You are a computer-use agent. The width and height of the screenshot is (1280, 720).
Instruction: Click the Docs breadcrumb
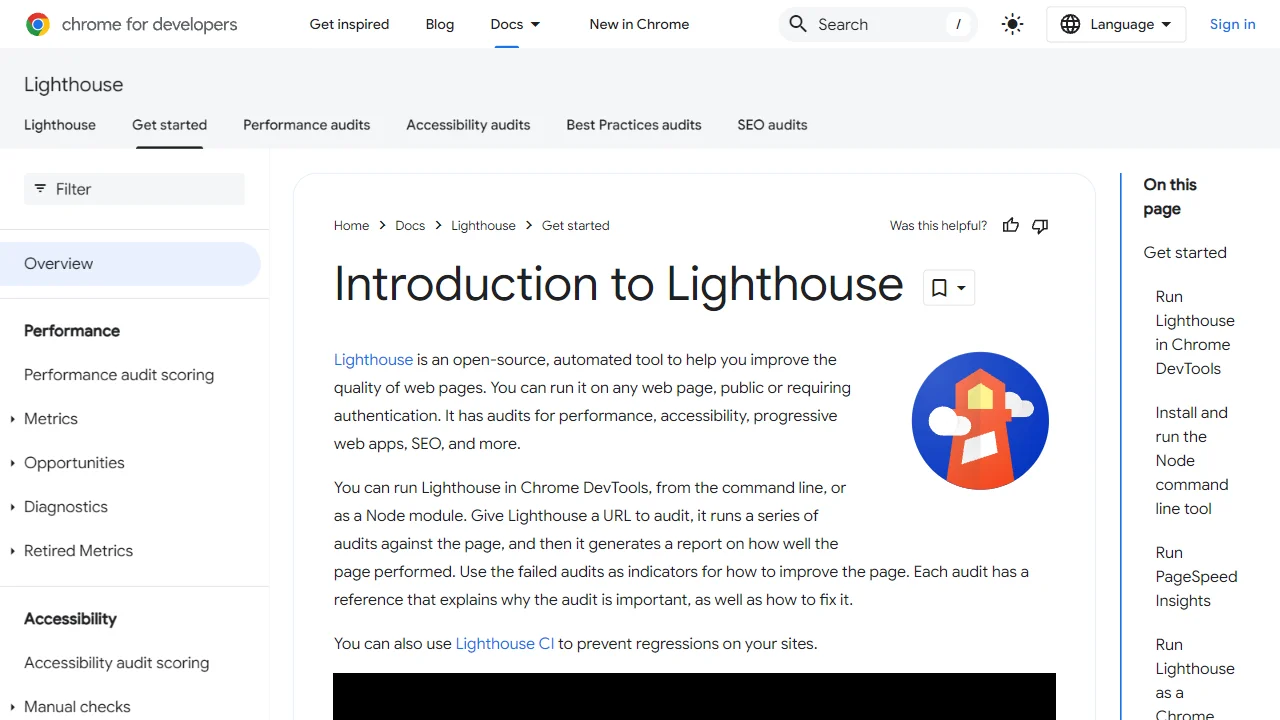click(x=410, y=226)
